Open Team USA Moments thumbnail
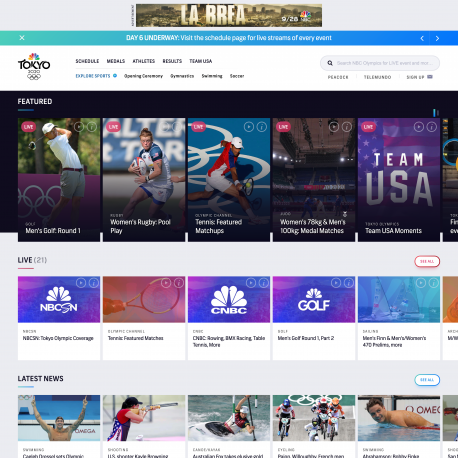The height and width of the screenshot is (458, 458). pos(399,180)
